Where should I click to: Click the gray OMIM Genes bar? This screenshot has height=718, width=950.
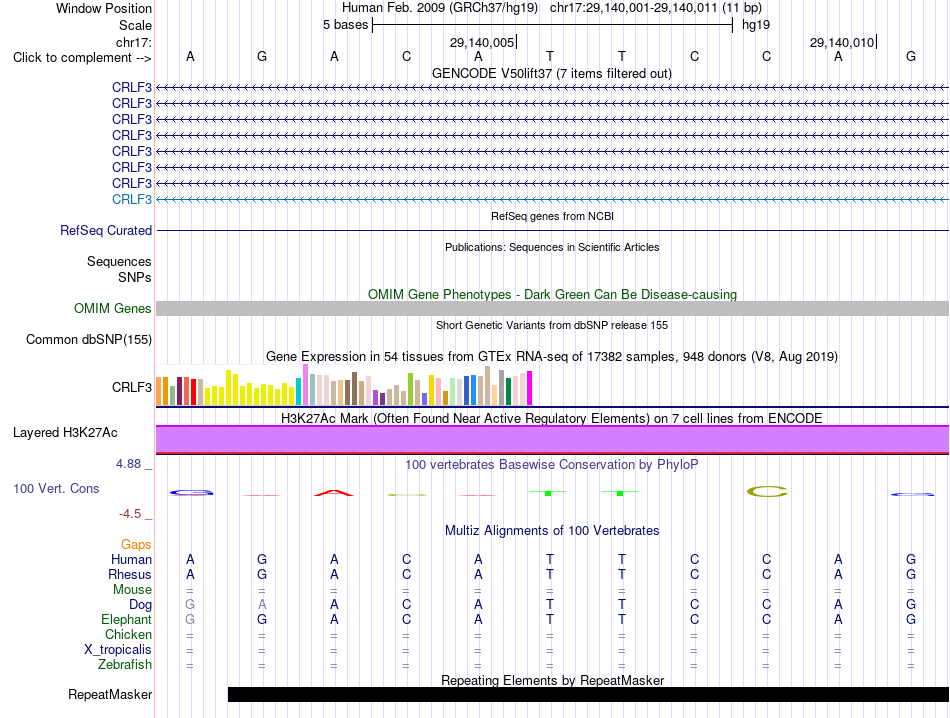pyautogui.click(x=553, y=308)
